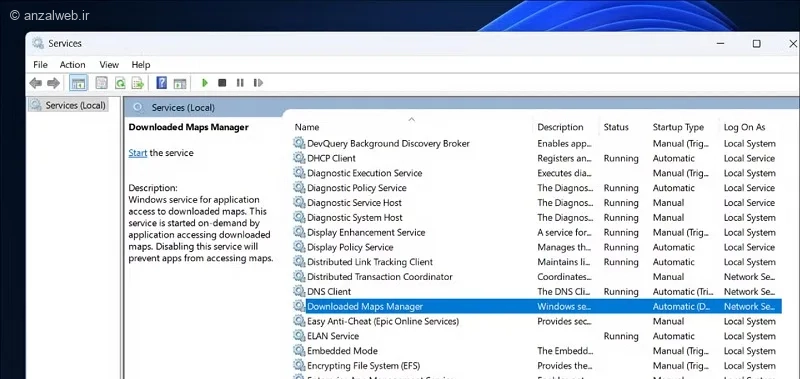Select the Diagnostic Execution Service row
Screen dimensions: 800x379
tap(537, 173)
